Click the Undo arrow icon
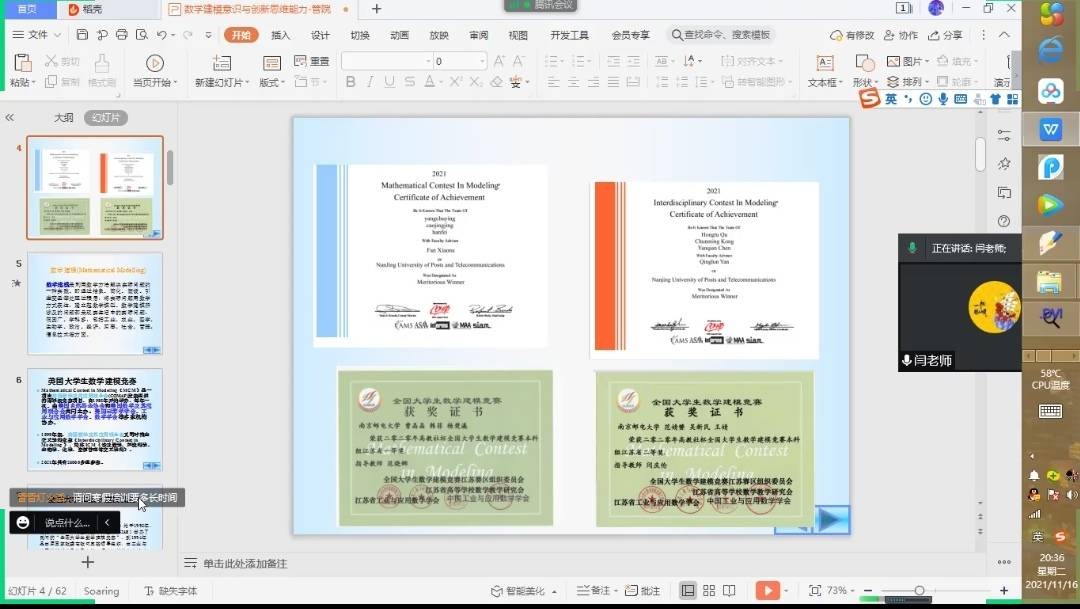 click(161, 35)
